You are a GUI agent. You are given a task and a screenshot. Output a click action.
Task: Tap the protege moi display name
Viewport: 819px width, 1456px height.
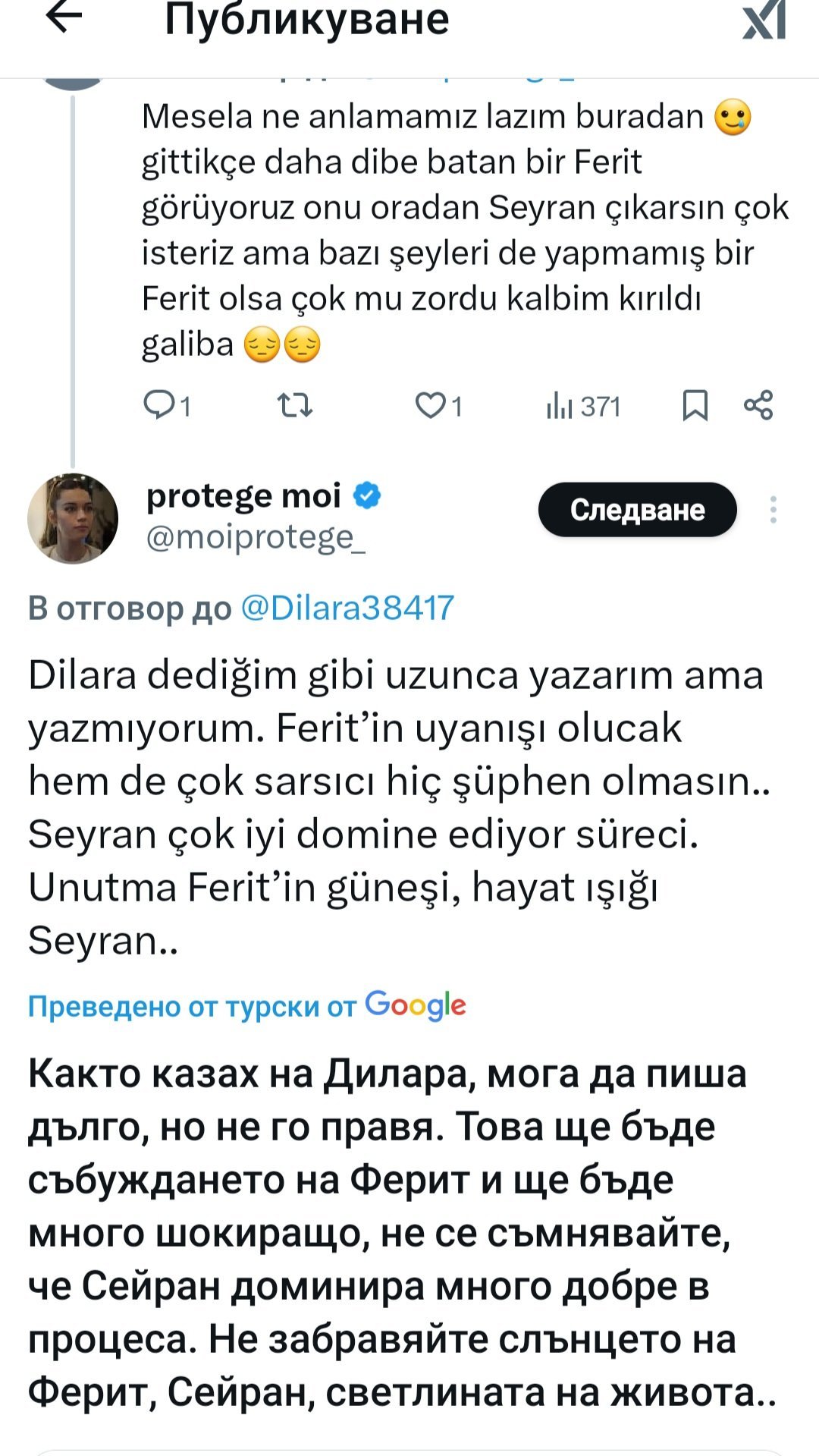click(x=243, y=495)
